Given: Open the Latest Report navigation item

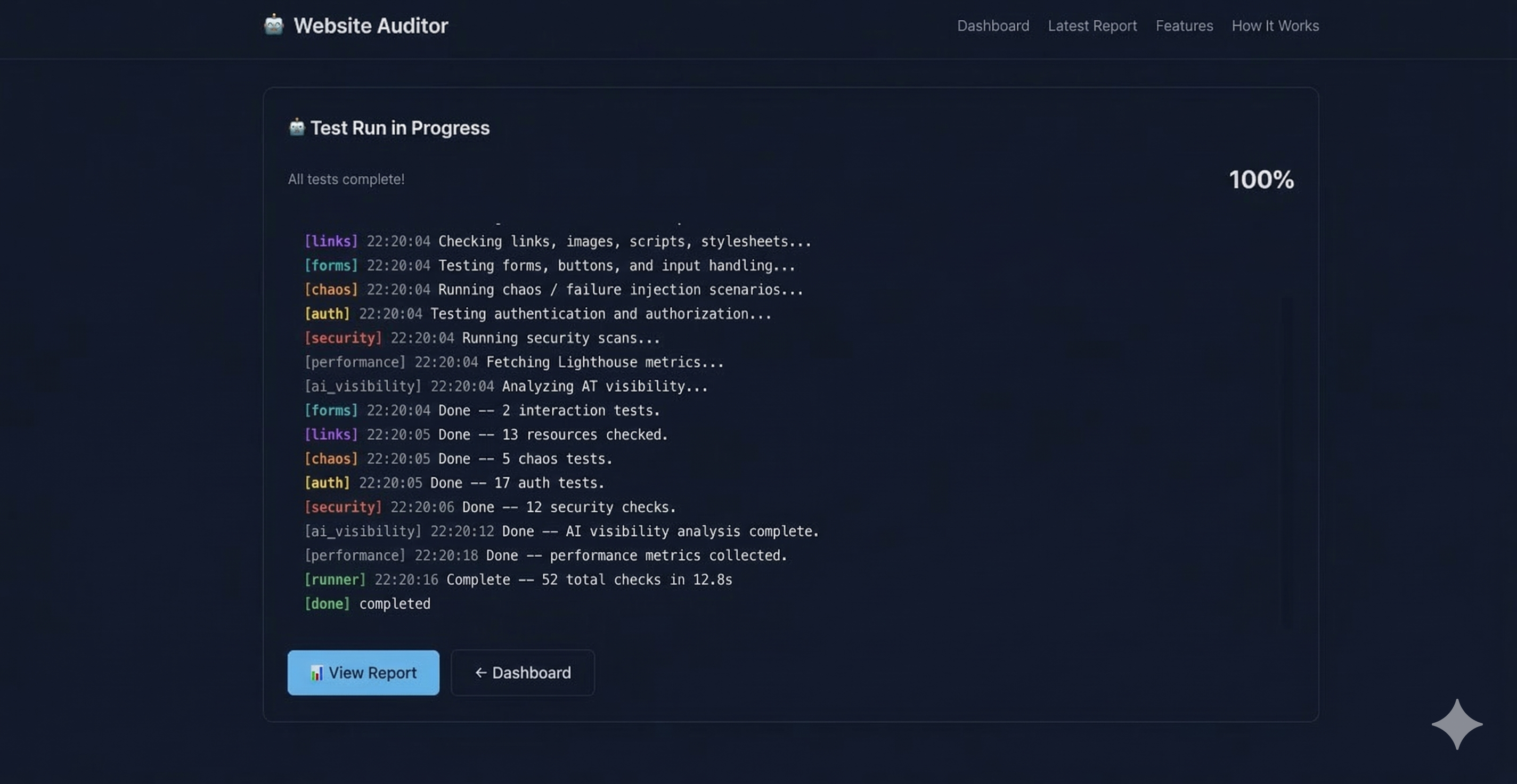Looking at the screenshot, I should point(1092,26).
